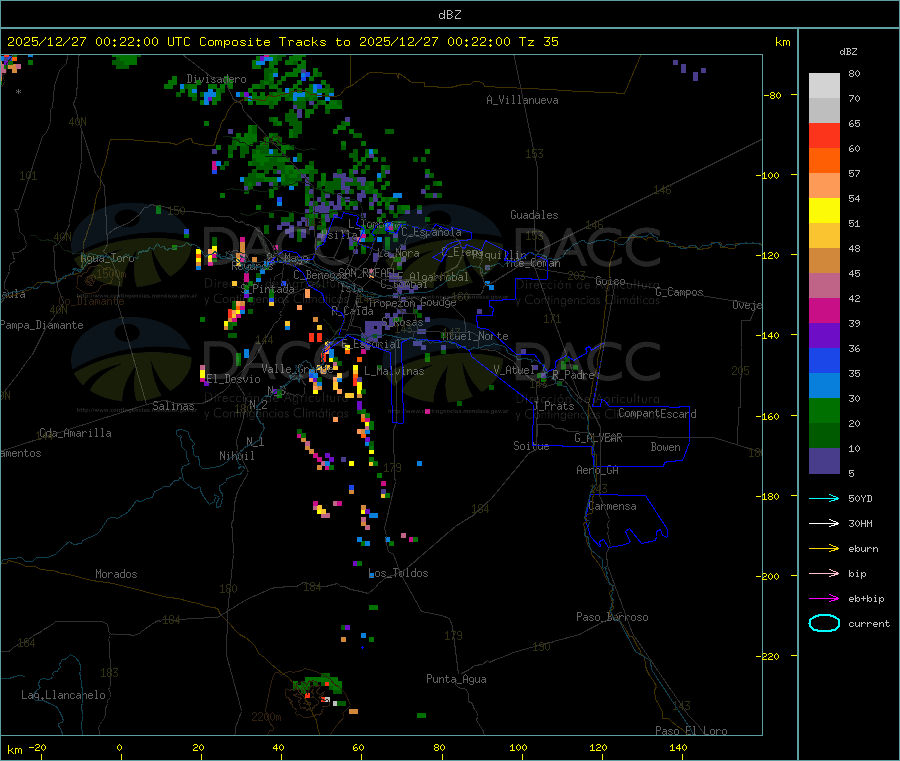Click the light blue 35 dBZ swatch

tap(824, 385)
